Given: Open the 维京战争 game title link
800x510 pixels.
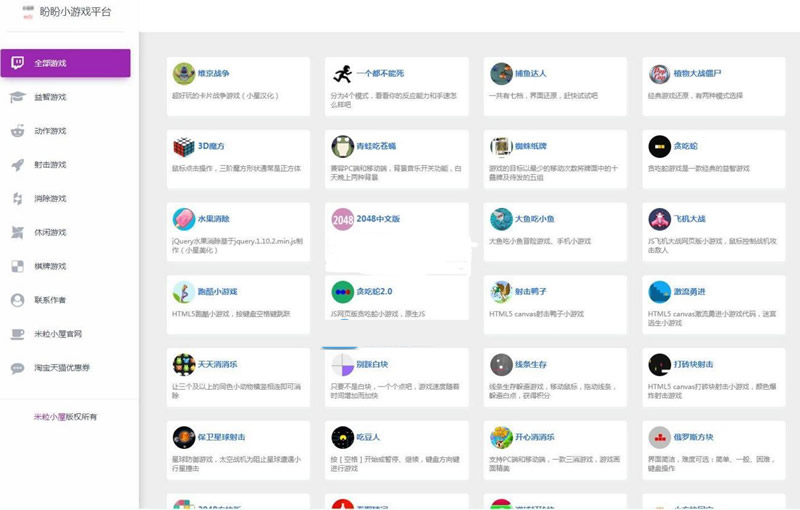Looking at the screenshot, I should click(214, 73).
